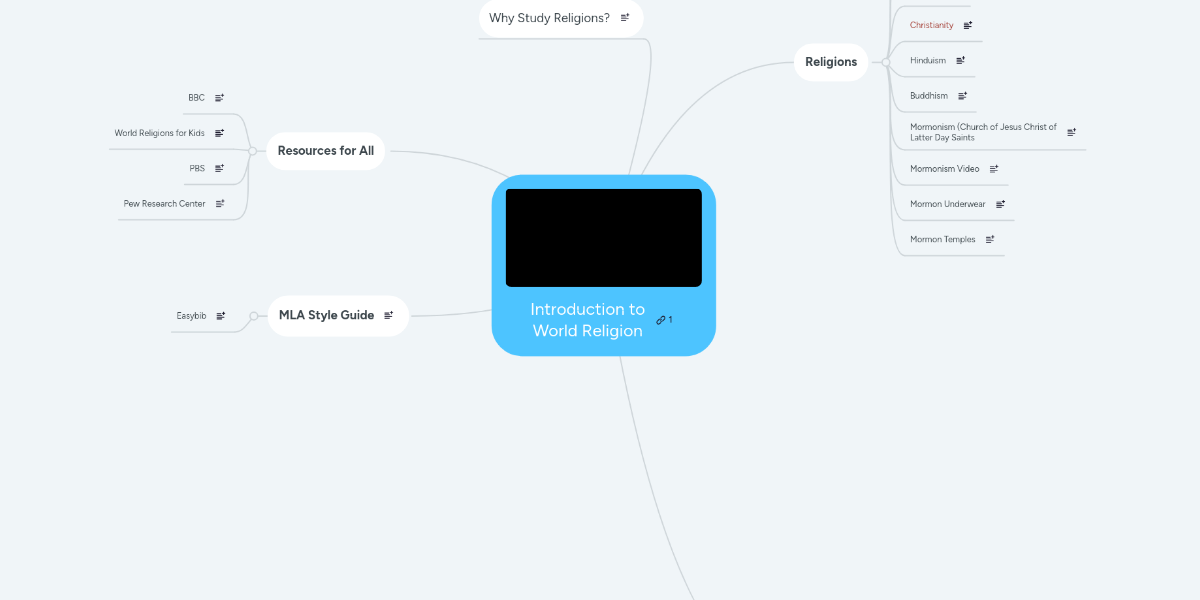Viewport: 1200px width, 600px height.
Task: Open the notes icon on Mormon Temples
Action: point(990,239)
